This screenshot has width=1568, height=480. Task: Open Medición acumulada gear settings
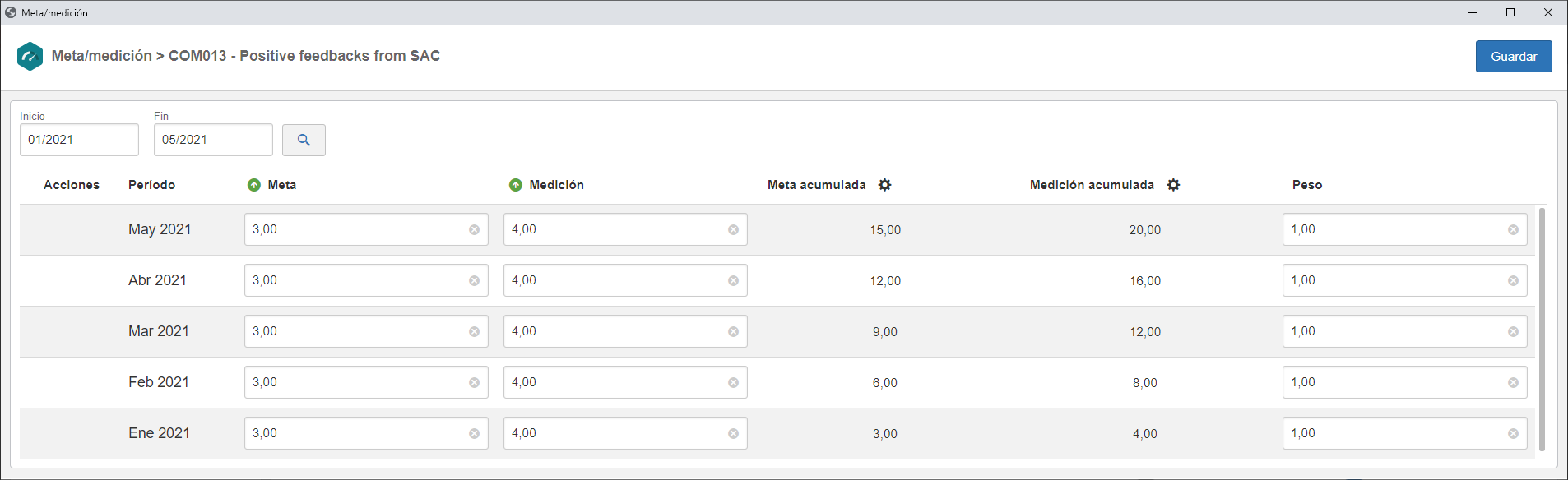pyautogui.click(x=1174, y=185)
